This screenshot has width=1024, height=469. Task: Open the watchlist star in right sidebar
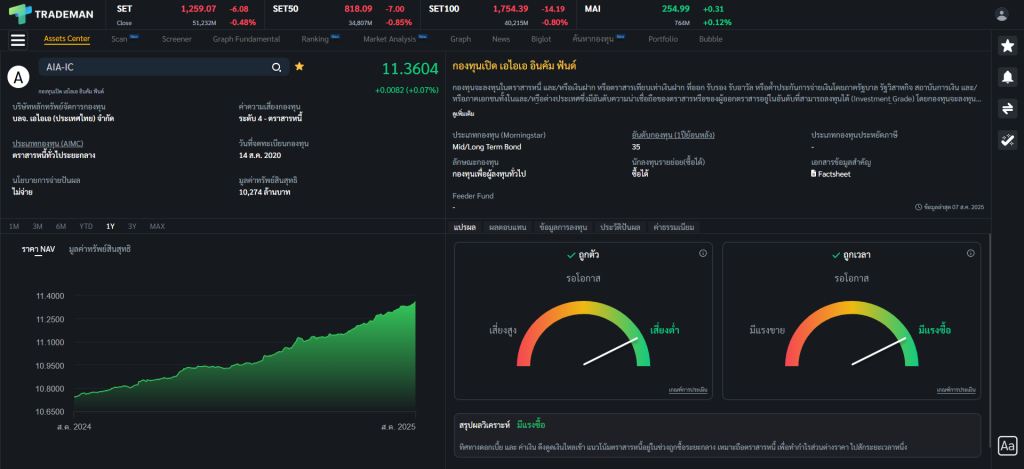pyautogui.click(x=1007, y=46)
